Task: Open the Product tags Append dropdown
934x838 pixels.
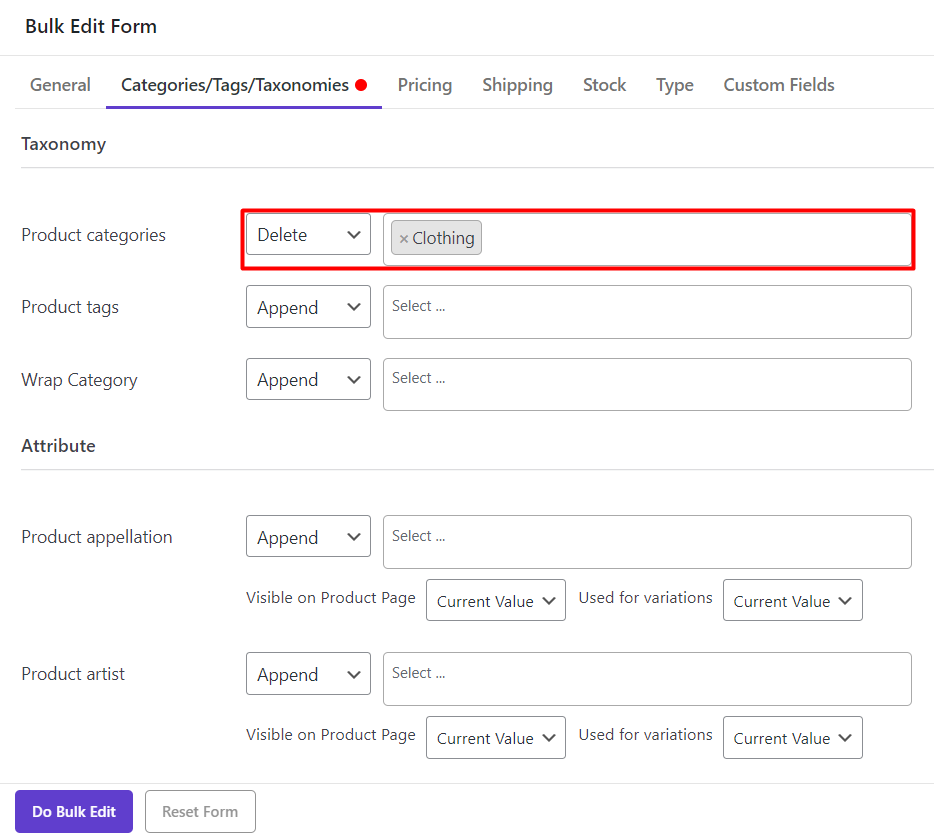Action: 308,308
